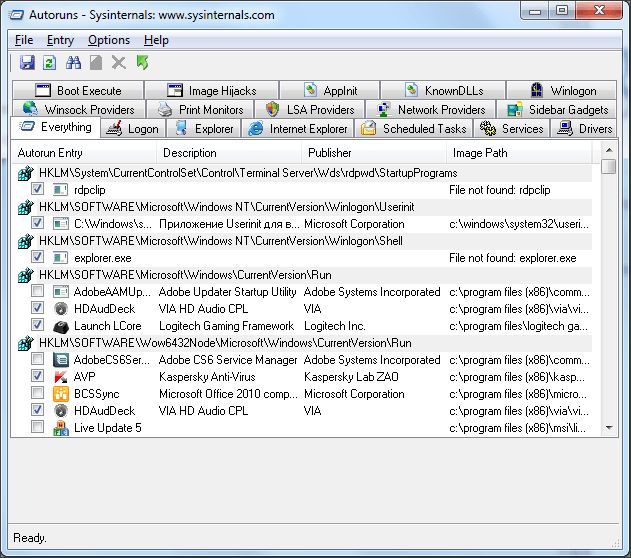Click the AdobeAAMUp entry icon
The height and width of the screenshot is (558, 631).
coord(61,292)
